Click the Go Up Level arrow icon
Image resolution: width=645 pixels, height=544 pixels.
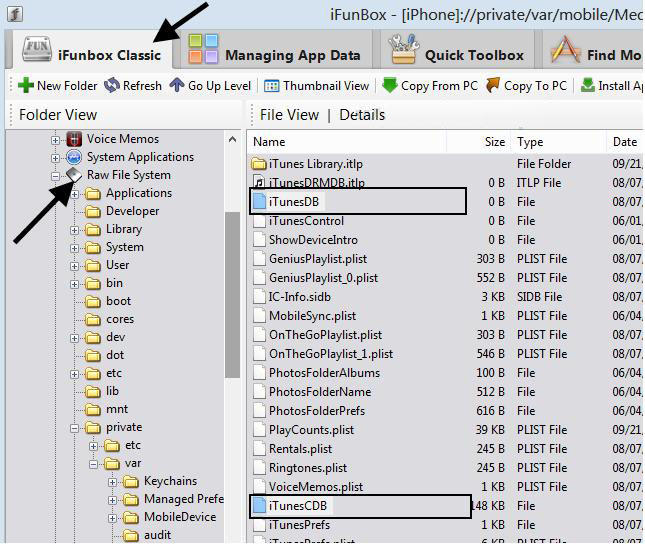[x=177, y=85]
